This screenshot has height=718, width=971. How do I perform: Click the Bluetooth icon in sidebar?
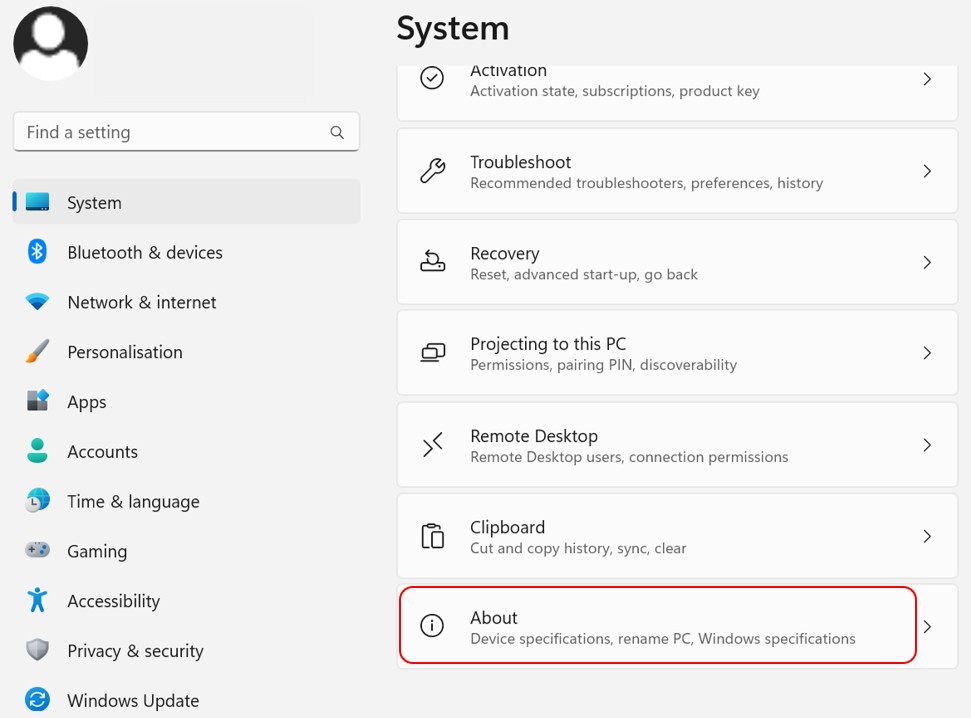(37, 252)
